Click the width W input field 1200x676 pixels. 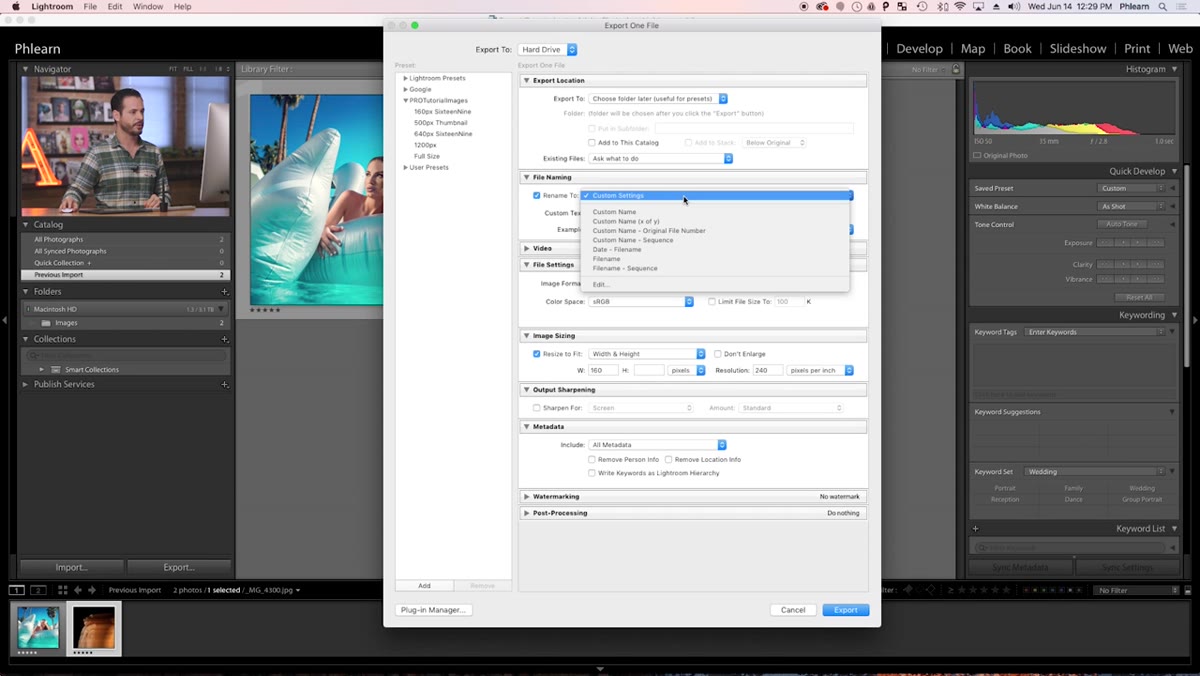click(603, 370)
